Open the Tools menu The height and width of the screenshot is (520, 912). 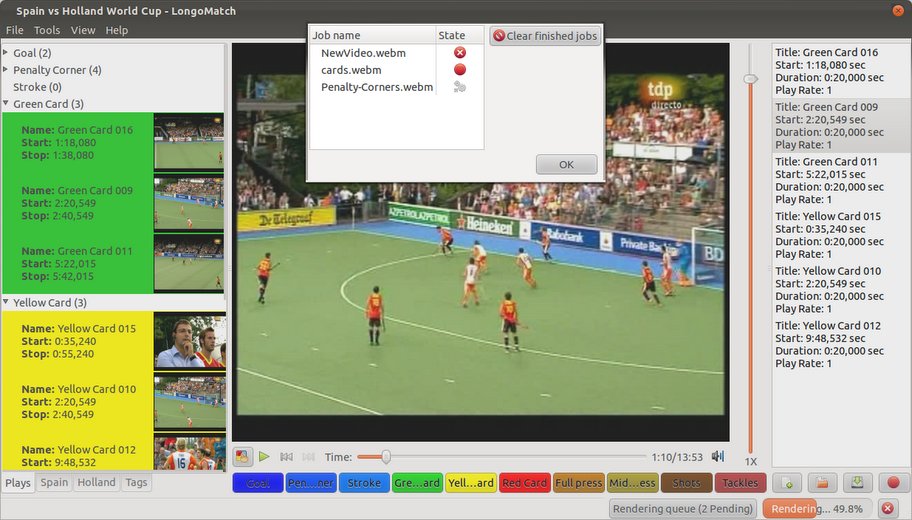(x=47, y=30)
